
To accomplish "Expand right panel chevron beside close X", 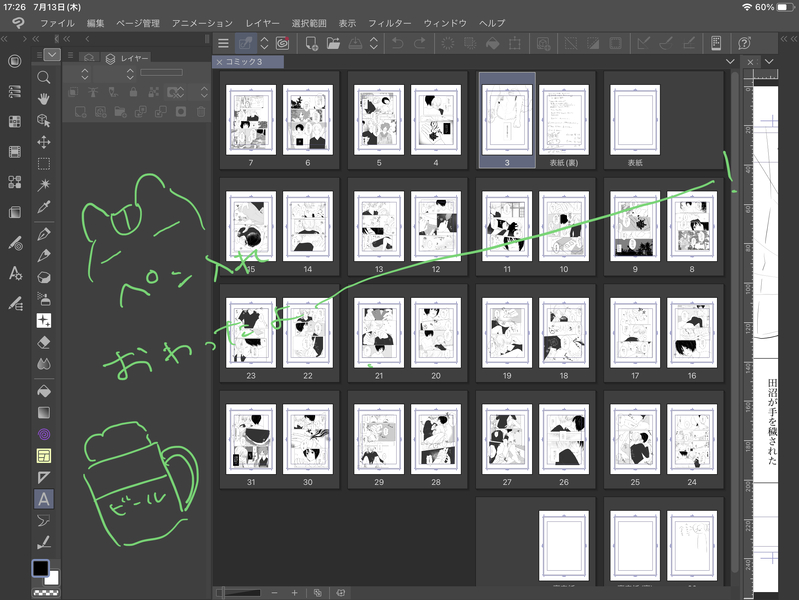I will tap(769, 62).
